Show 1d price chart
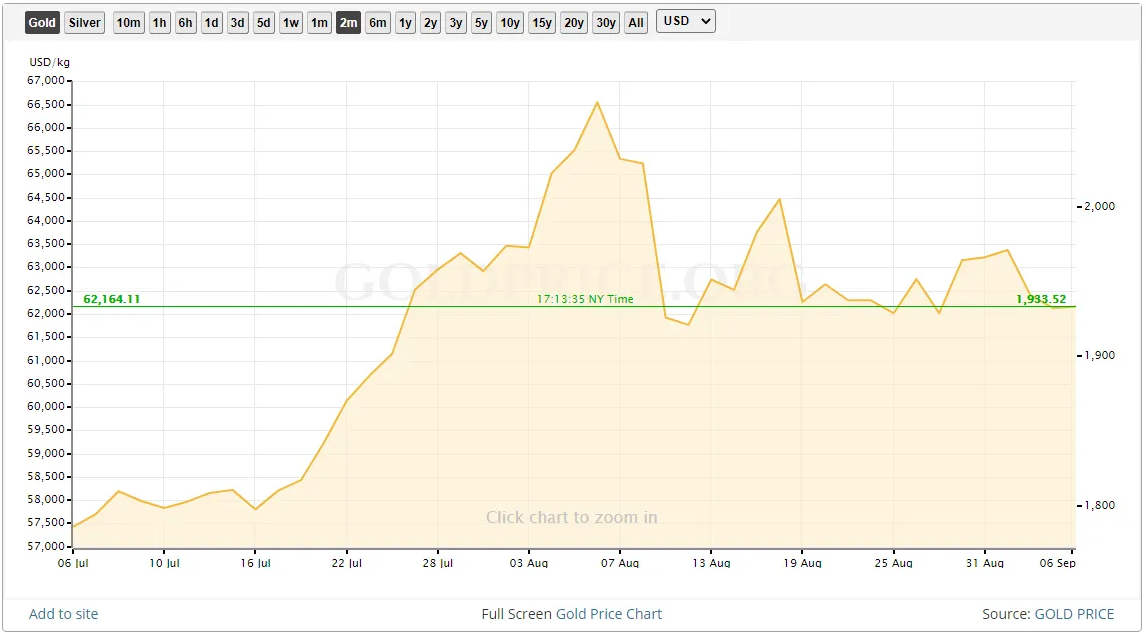 point(212,23)
